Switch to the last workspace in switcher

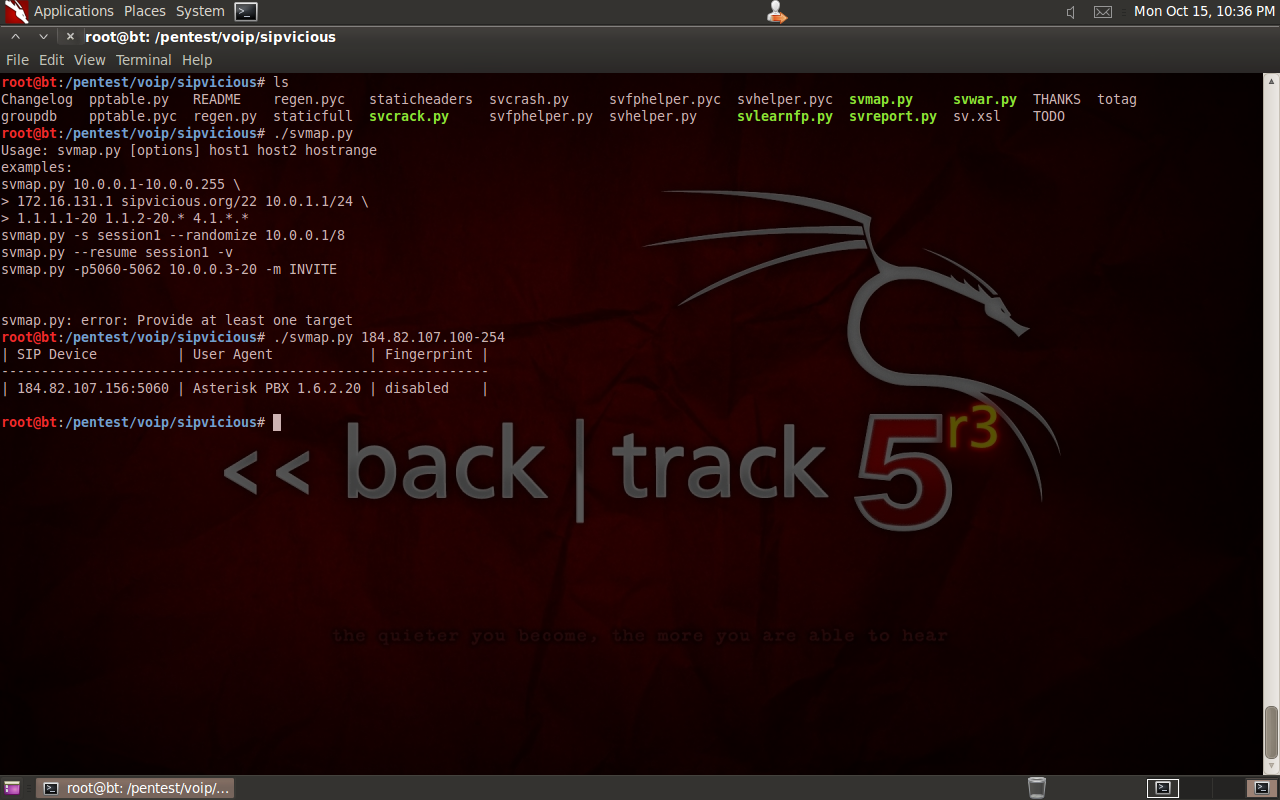tap(1261, 788)
